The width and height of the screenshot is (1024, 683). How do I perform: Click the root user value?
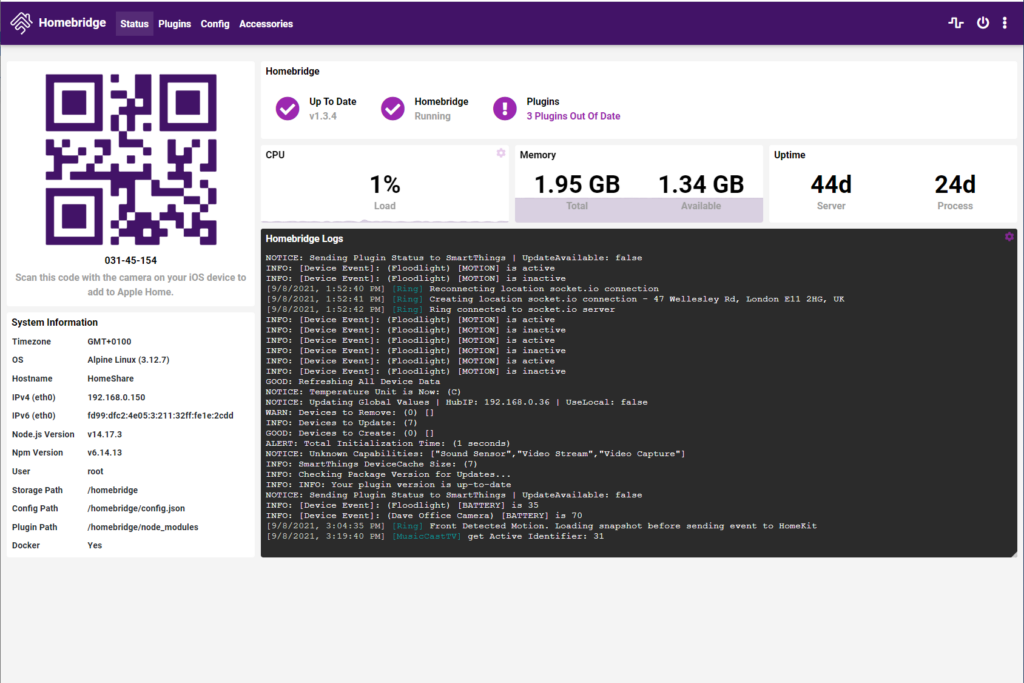point(95,471)
